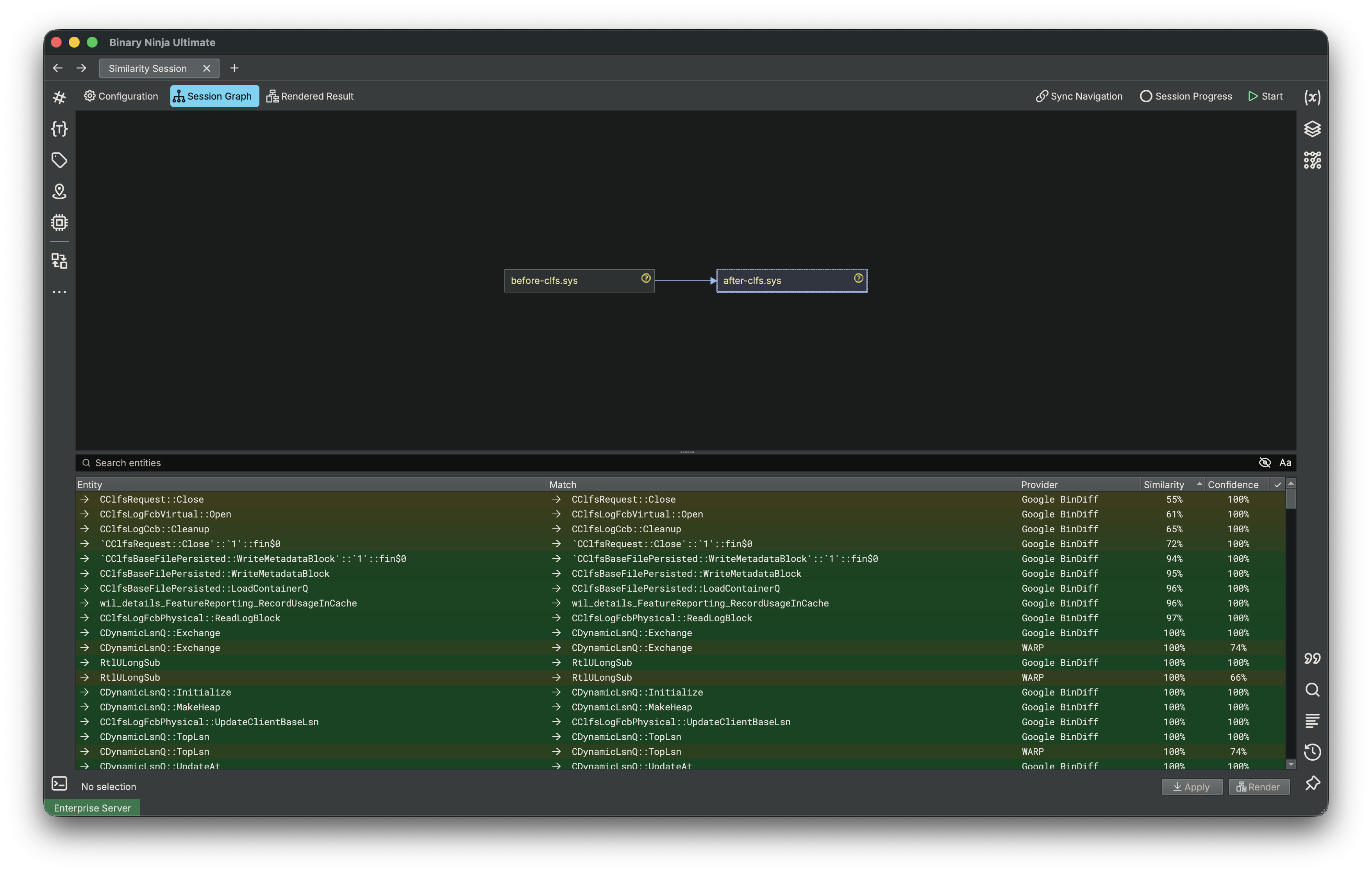Navigate back with the left arrow

coord(57,68)
